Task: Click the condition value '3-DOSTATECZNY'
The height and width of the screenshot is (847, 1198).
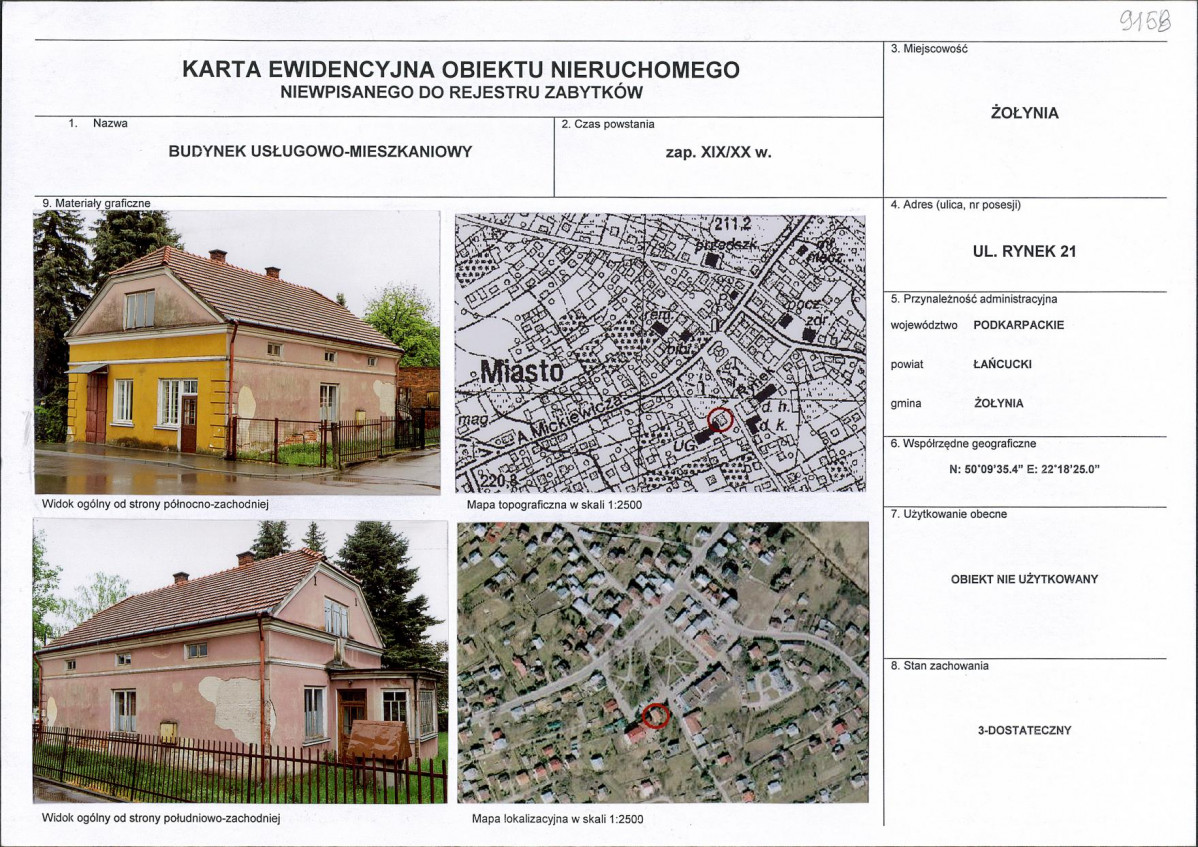Action: [x=1025, y=730]
